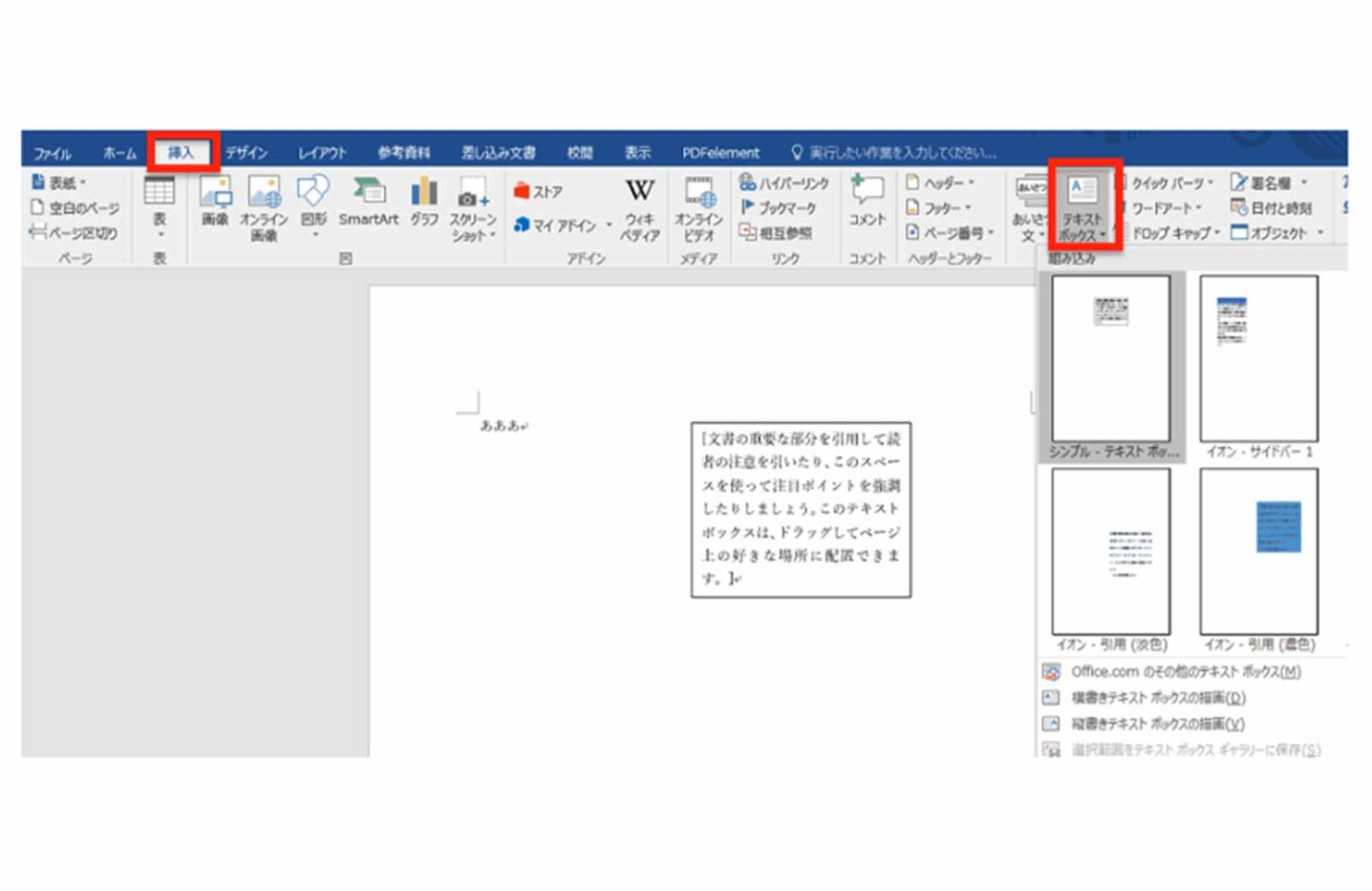Switch to the デザイン tab
Screen dimensions: 1372x891
click(247, 153)
